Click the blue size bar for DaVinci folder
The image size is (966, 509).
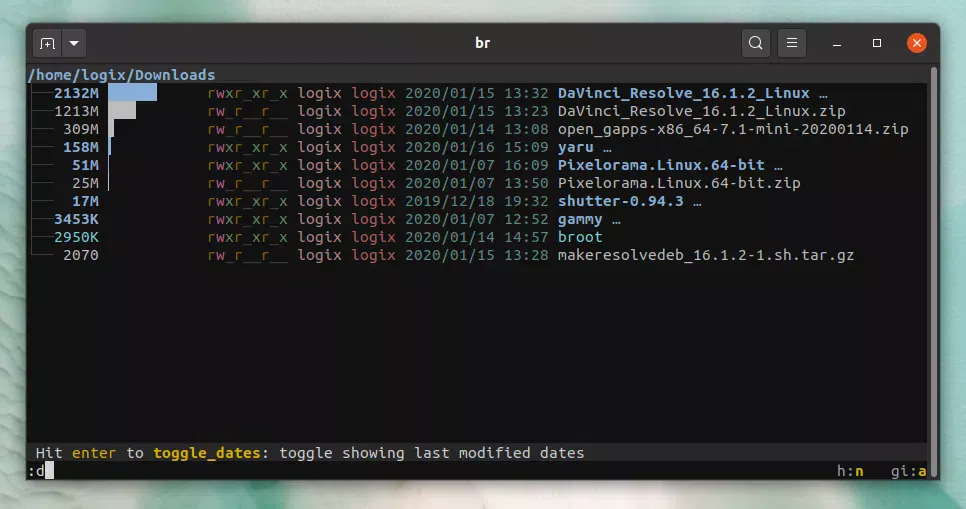point(132,93)
